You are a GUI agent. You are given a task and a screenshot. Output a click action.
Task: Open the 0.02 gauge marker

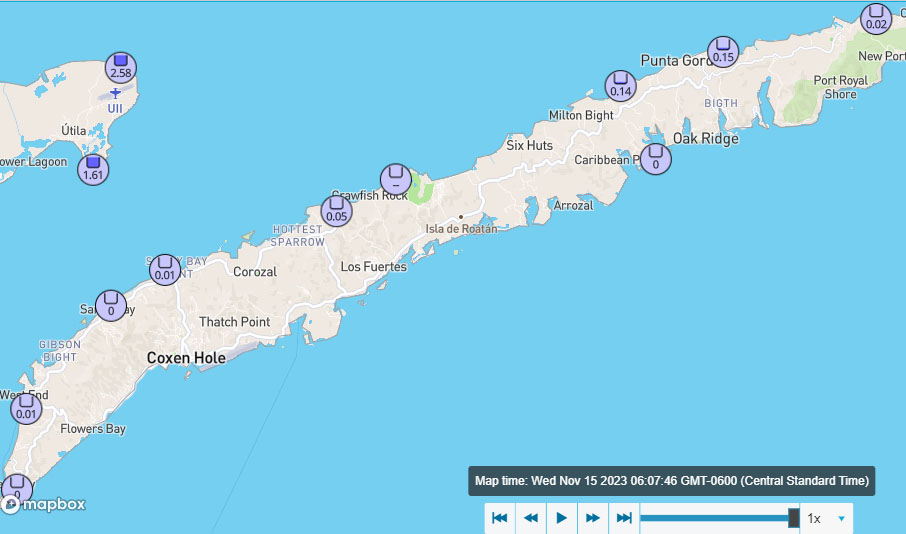[x=876, y=19]
